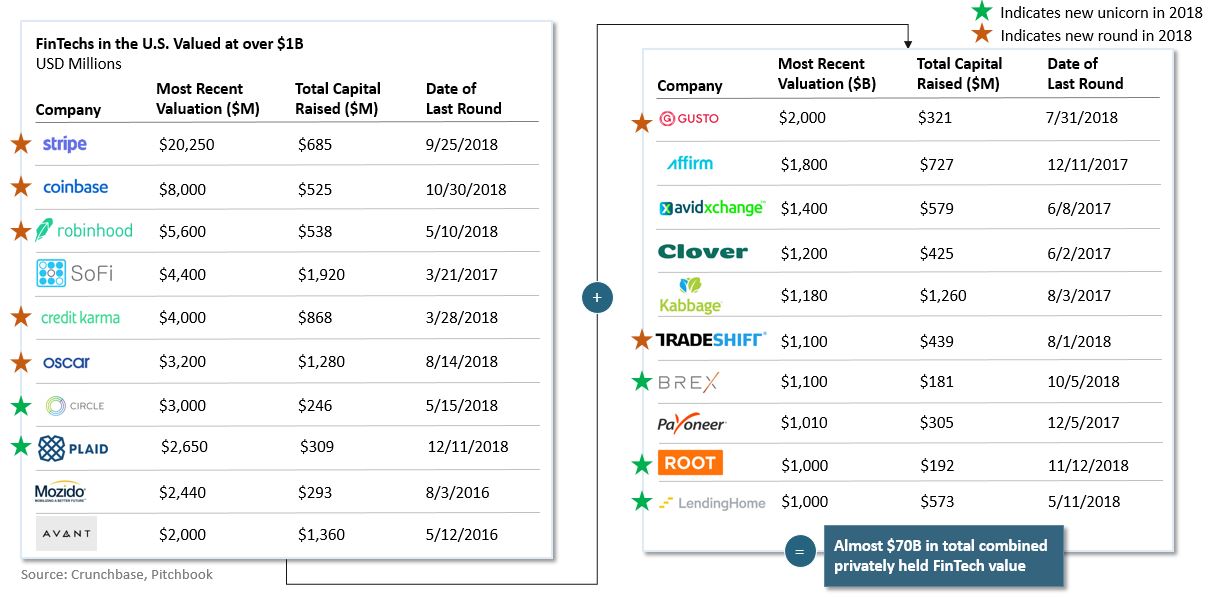Click the orange star legend marker
Image resolution: width=1212 pixels, height=597 pixels.
983,35
